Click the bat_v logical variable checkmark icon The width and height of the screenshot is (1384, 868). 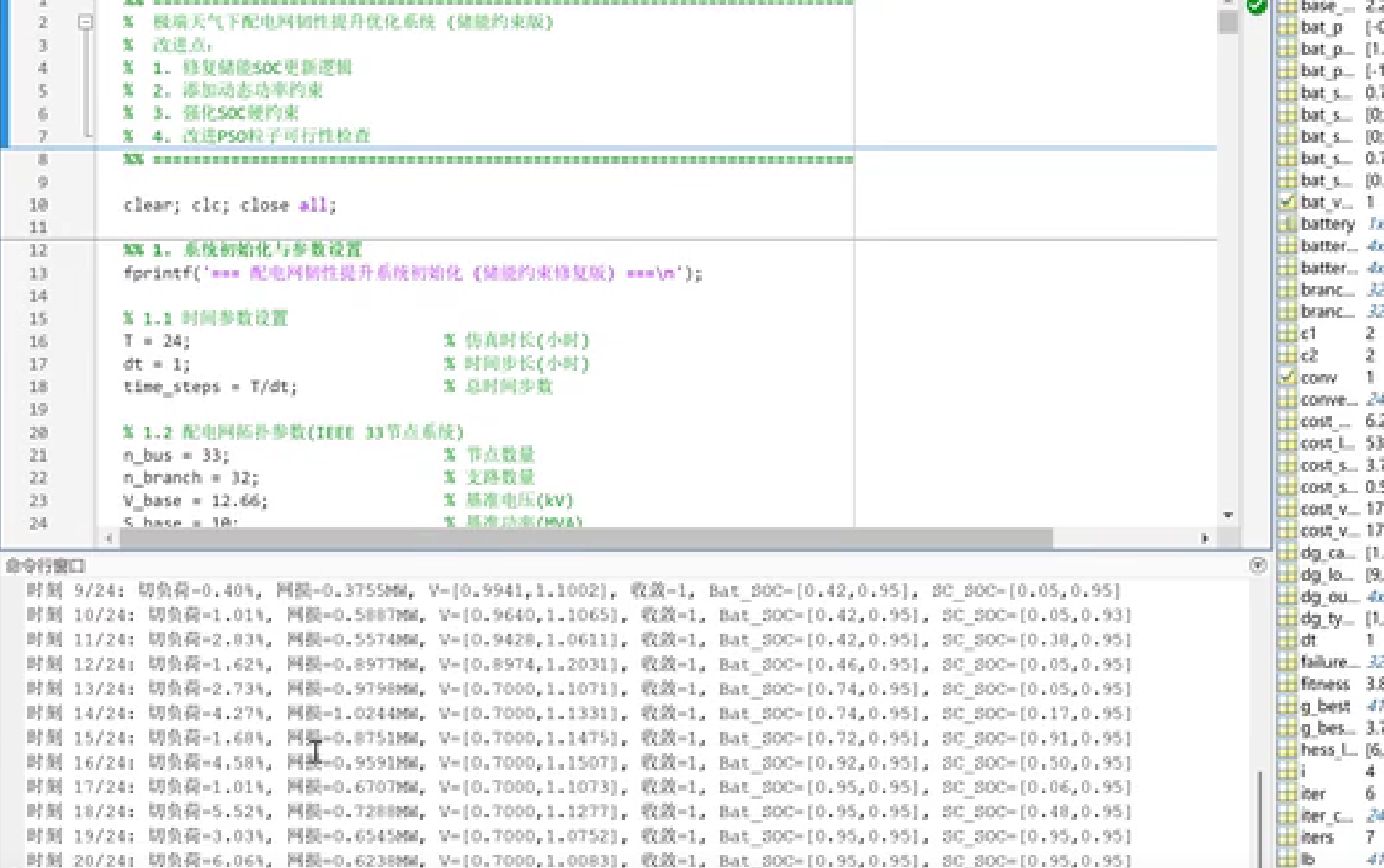tap(1286, 202)
